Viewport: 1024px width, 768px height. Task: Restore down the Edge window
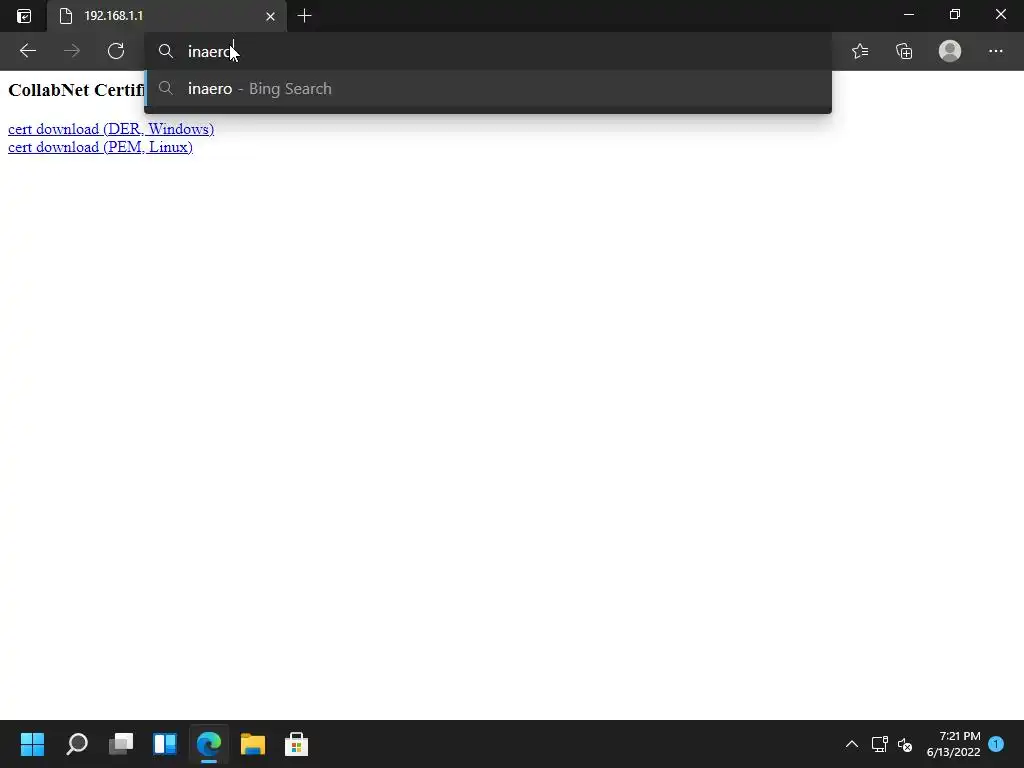[x=955, y=14]
